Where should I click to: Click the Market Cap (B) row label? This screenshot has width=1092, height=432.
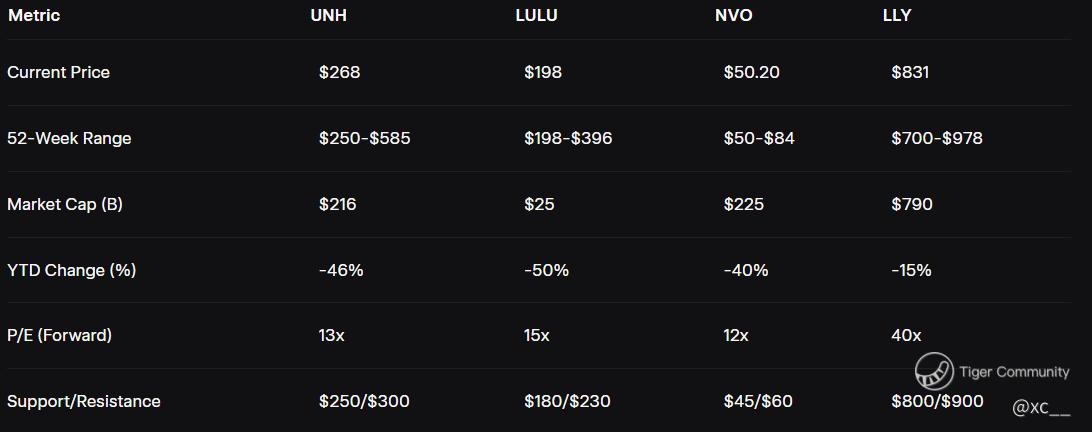[65, 204]
